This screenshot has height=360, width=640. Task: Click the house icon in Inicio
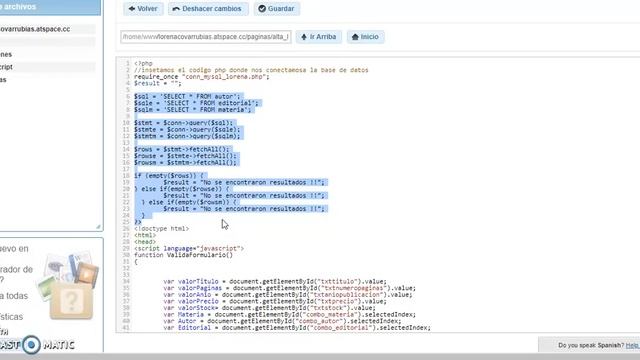[355, 37]
